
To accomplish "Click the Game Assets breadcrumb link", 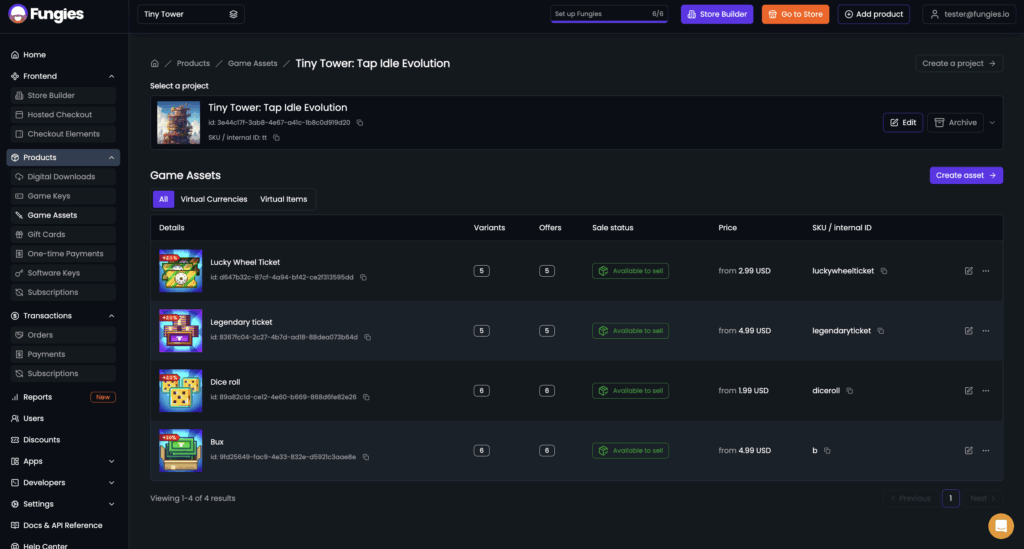I will [x=253, y=63].
